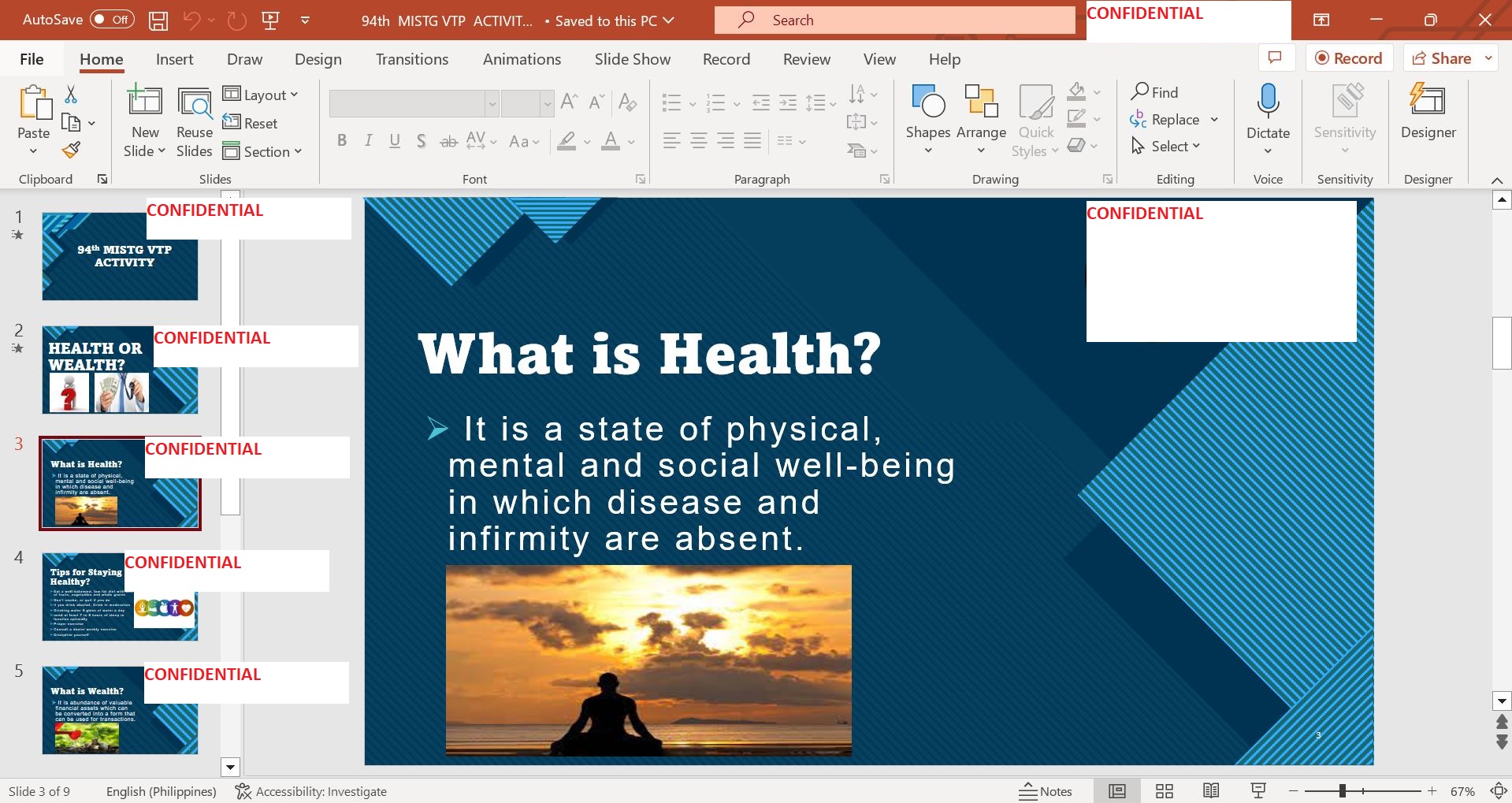Switch to Slide Sorter view
The width and height of the screenshot is (1512, 803).
pos(1165,791)
